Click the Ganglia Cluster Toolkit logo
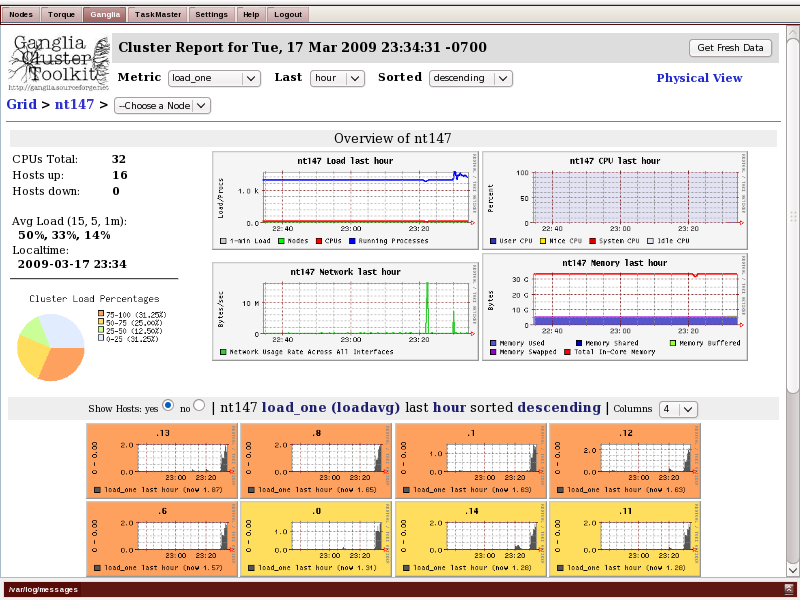Screen dimensions: 800x600 [59, 62]
